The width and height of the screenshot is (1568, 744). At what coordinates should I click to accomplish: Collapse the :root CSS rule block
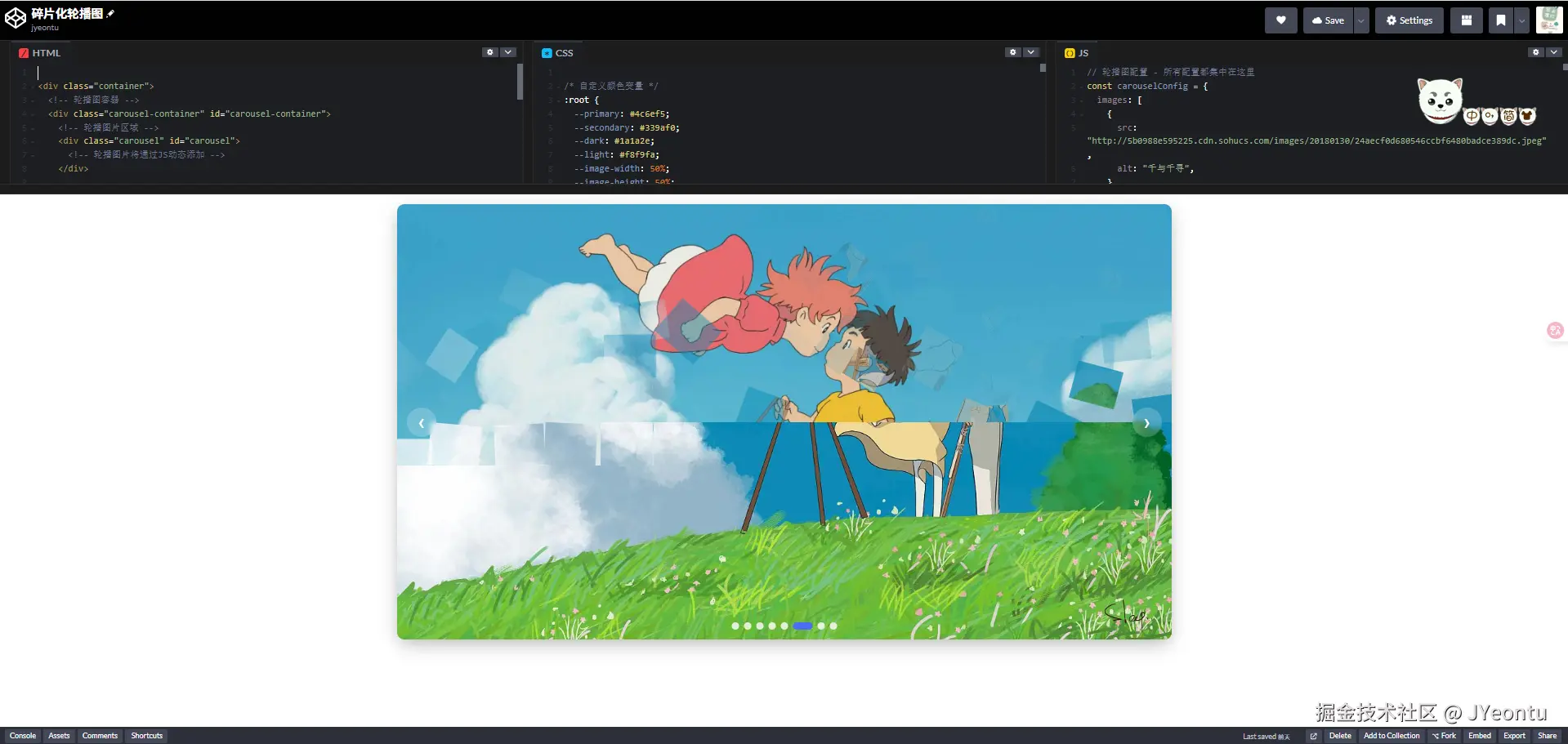pyautogui.click(x=559, y=100)
